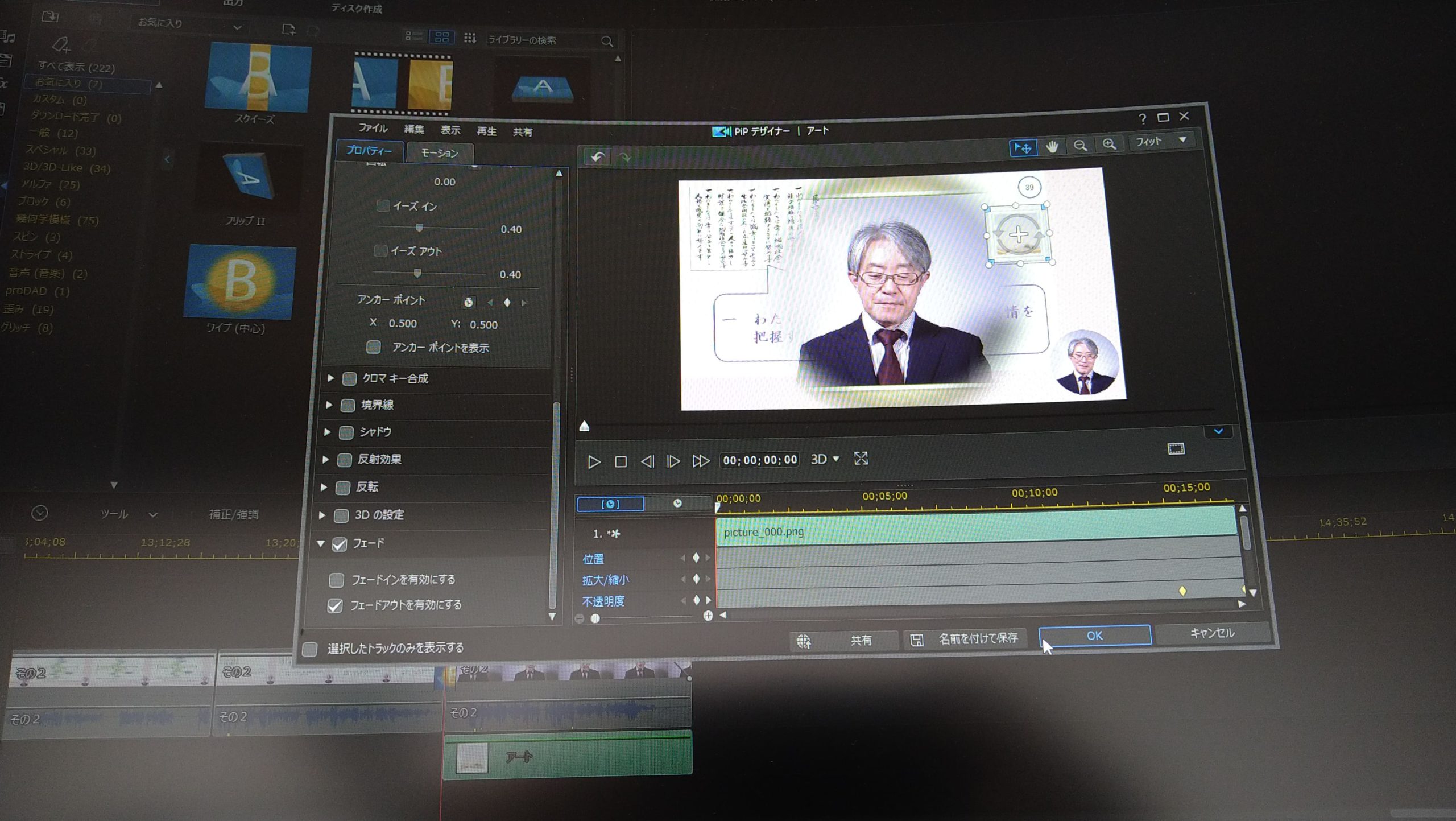Click 名前を付けて保存 button
Image resolution: width=1456 pixels, height=821 pixels.
[x=966, y=639]
